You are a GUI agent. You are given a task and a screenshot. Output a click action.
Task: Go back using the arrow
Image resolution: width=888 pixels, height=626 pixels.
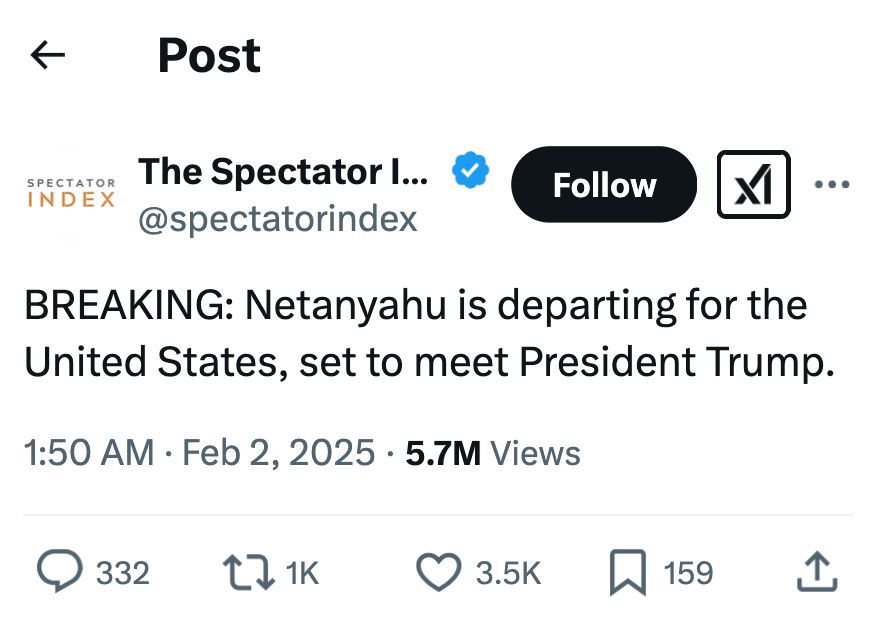pos(47,56)
